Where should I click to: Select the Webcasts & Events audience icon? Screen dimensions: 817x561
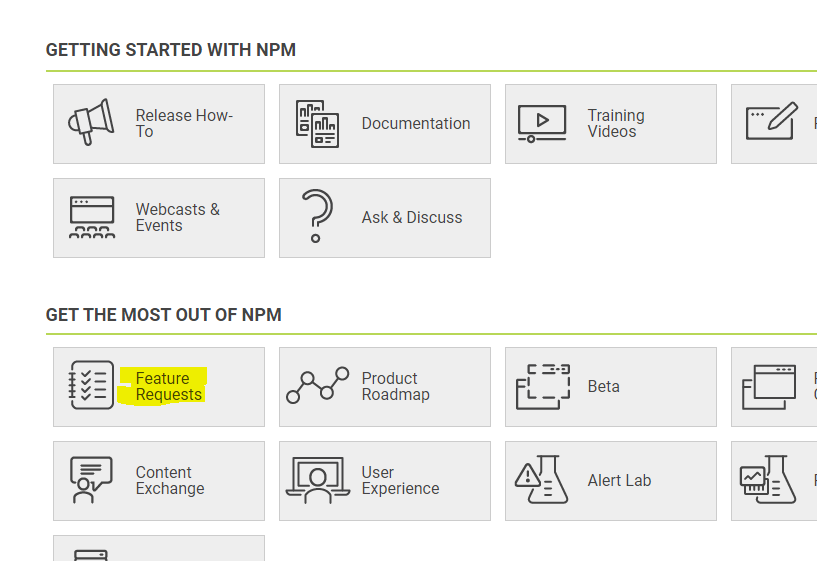[x=92, y=217]
